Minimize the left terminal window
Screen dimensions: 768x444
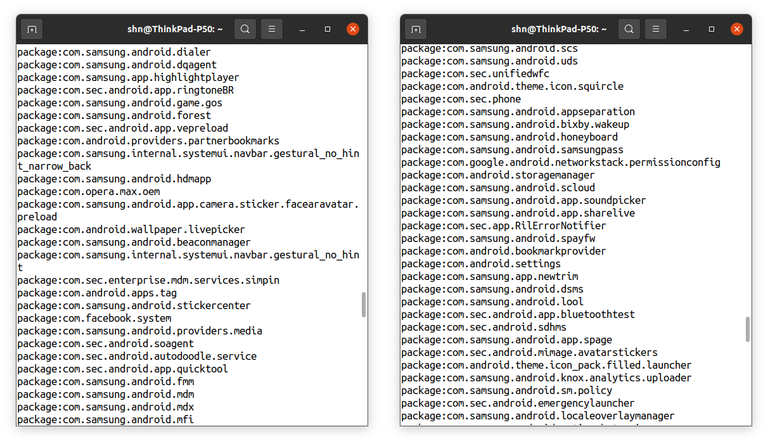pyautogui.click(x=302, y=29)
